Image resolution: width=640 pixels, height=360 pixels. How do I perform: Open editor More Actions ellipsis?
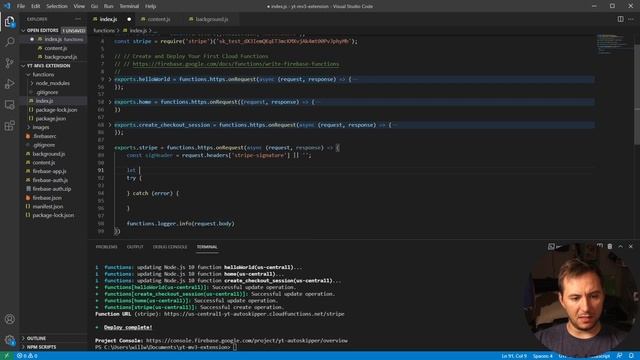pos(631,19)
